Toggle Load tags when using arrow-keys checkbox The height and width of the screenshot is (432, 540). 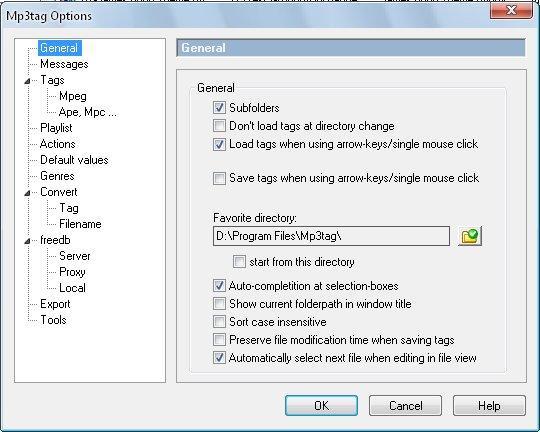pyautogui.click(x=219, y=144)
